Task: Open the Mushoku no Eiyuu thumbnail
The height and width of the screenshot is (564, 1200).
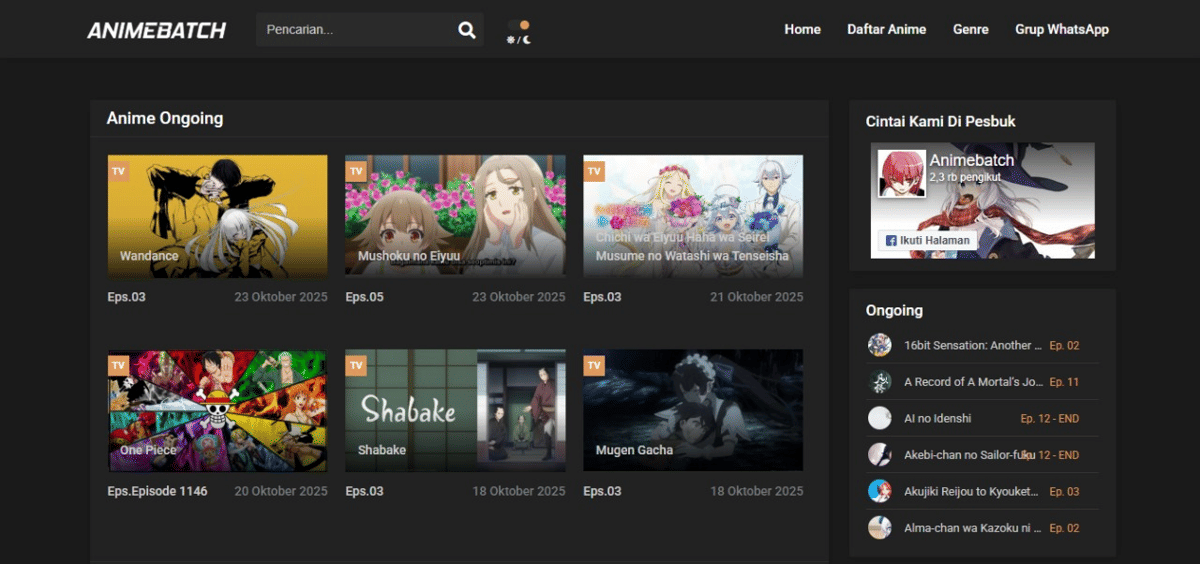Action: point(455,216)
